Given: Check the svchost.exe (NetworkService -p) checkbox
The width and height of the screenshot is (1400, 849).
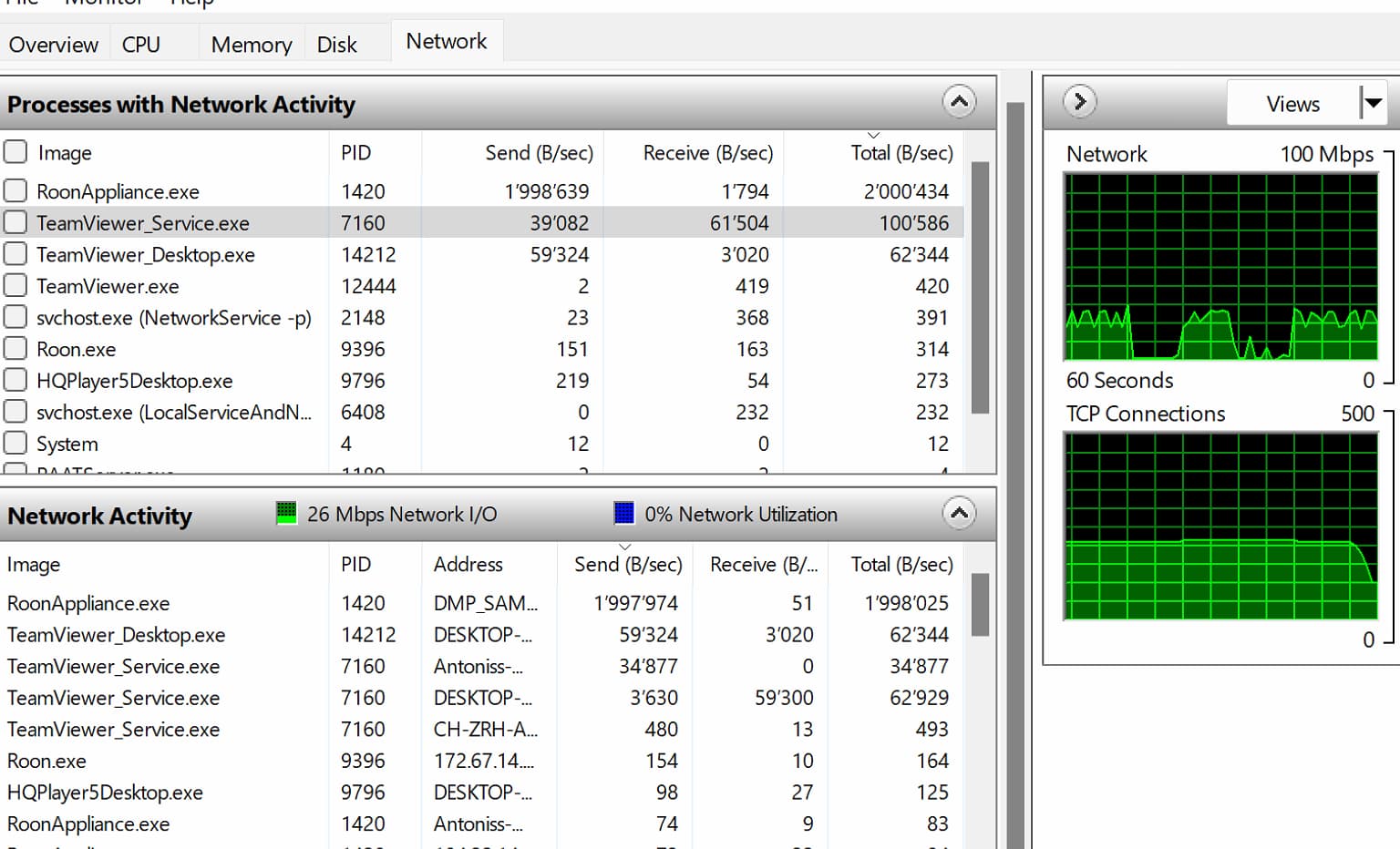Looking at the screenshot, I should coord(15,317).
